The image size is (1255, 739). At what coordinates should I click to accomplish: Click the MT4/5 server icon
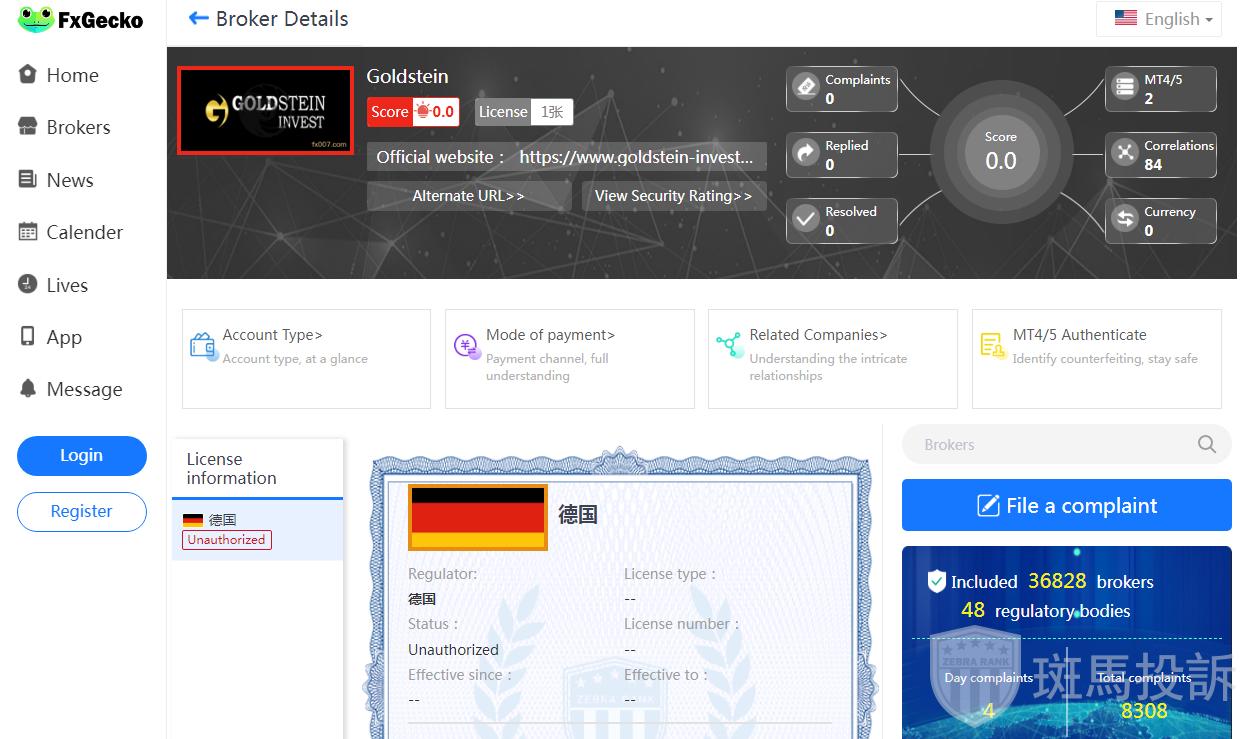pos(1125,88)
